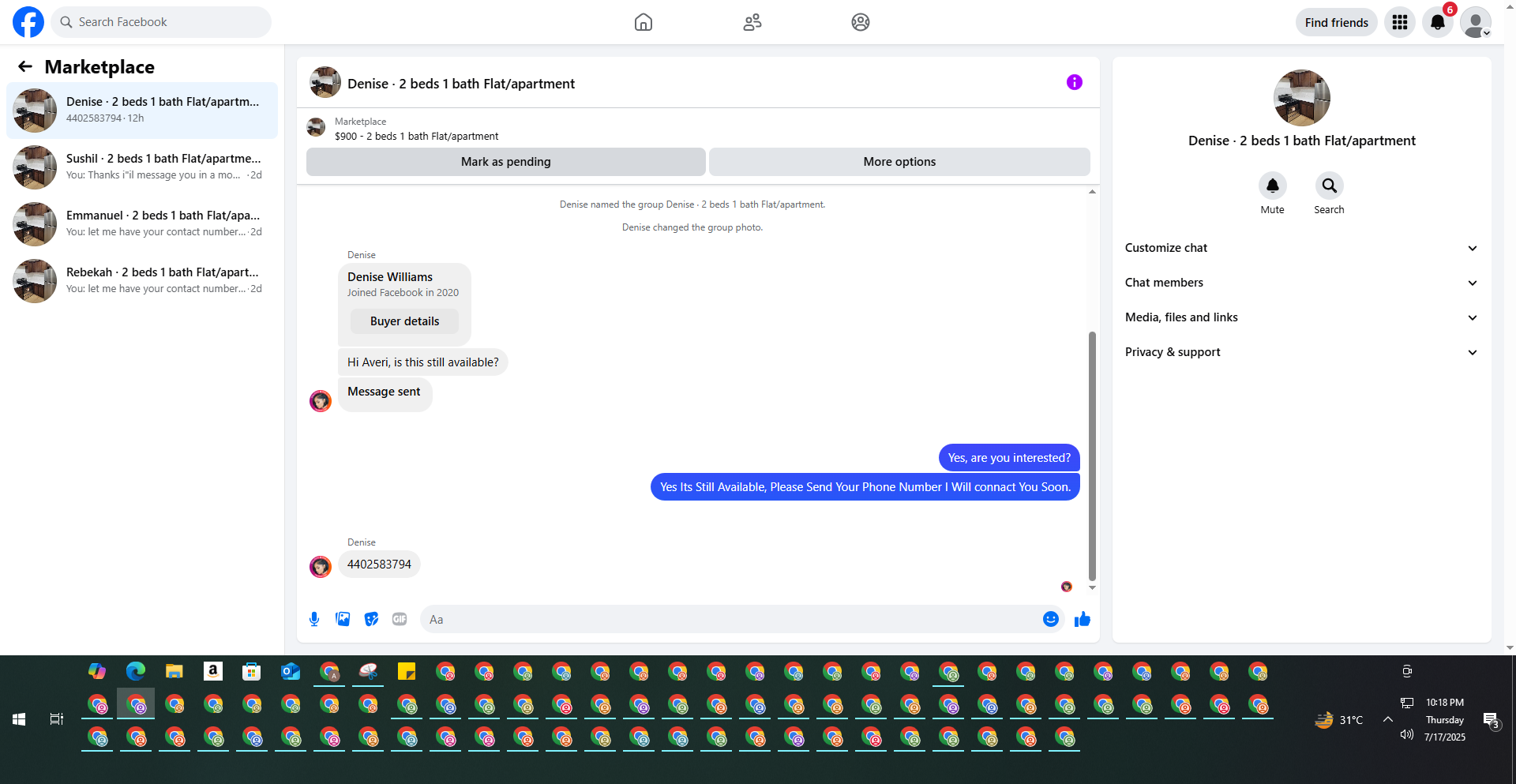Click the "Yes, are you interested?" message
The height and width of the screenshot is (784, 1516).
(1009, 458)
